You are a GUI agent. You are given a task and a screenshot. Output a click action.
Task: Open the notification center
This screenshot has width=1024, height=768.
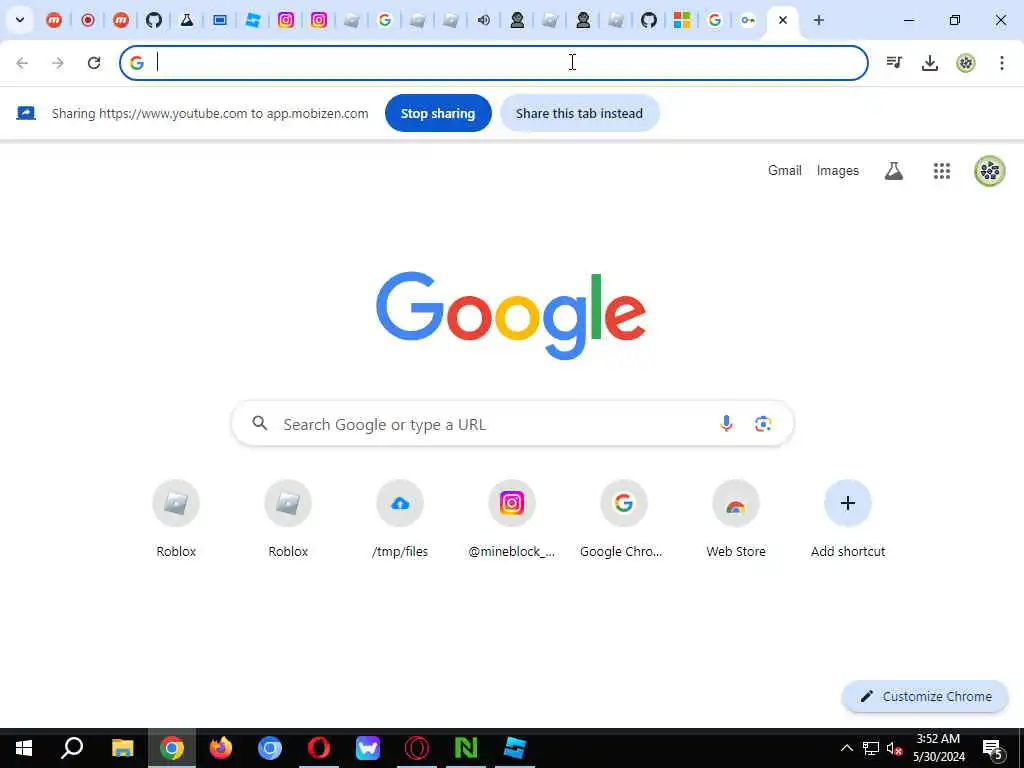point(993,748)
